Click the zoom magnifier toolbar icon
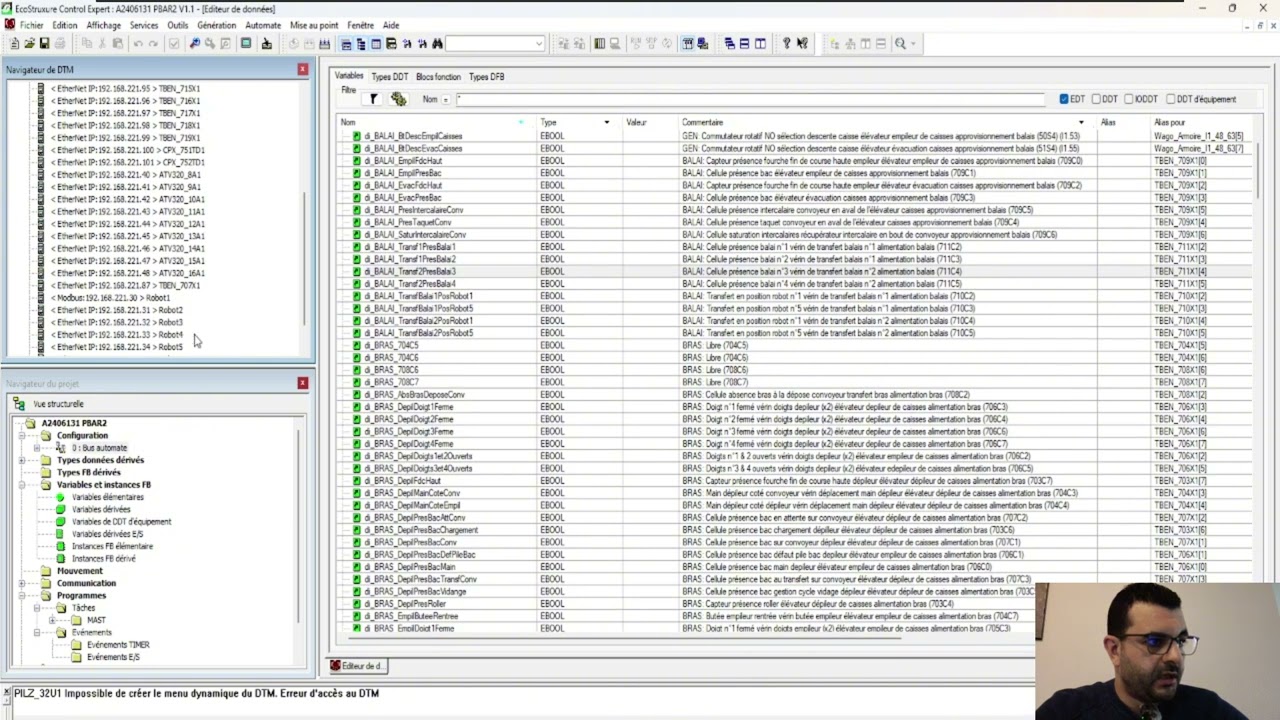Viewport: 1280px width, 720px height. coord(900,43)
